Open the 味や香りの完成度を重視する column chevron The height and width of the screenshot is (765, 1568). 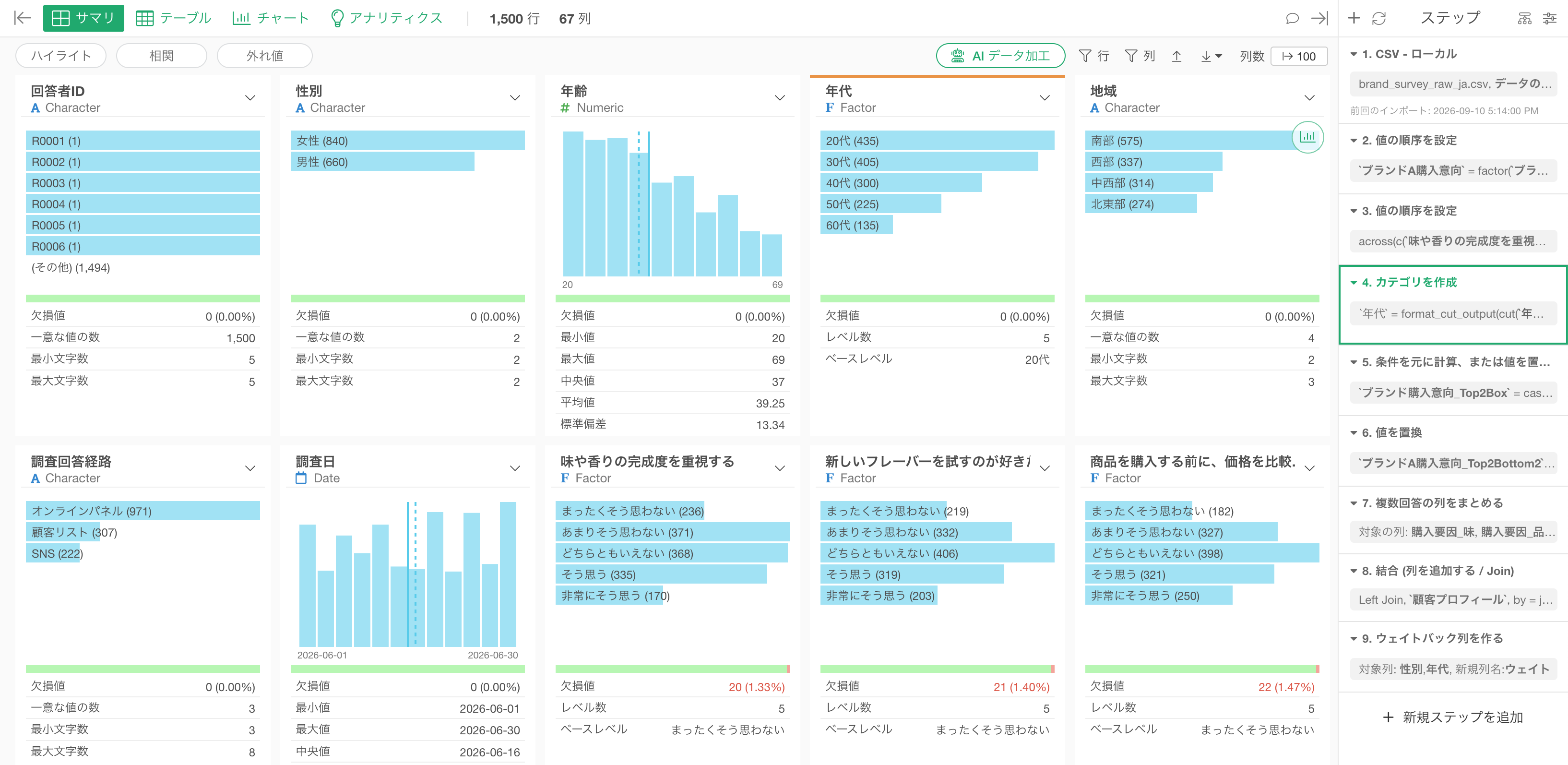[780, 468]
